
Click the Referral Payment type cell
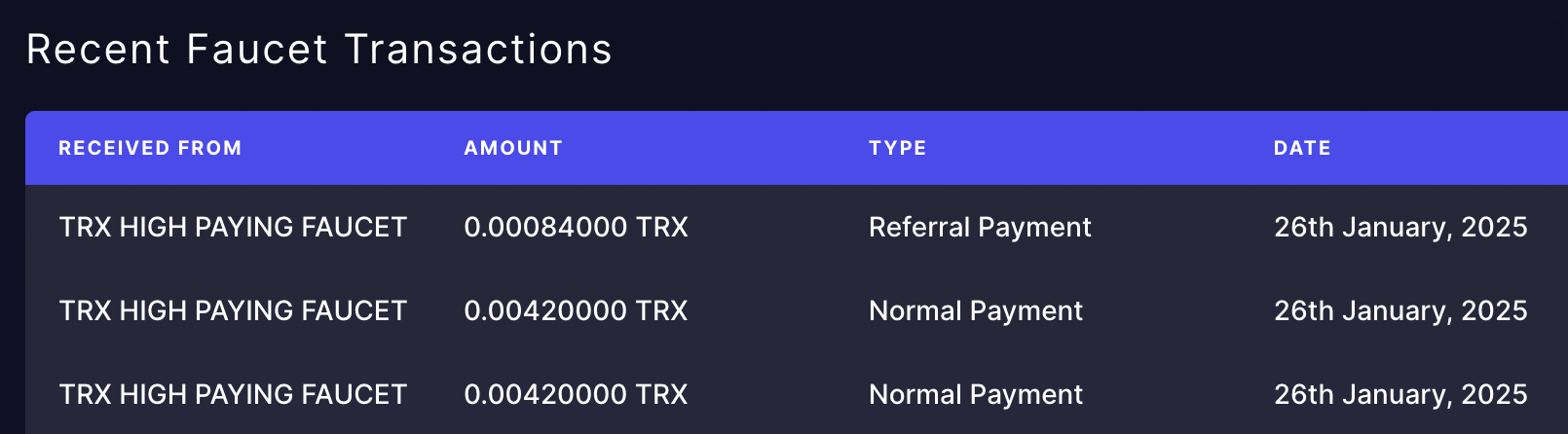[x=980, y=227]
